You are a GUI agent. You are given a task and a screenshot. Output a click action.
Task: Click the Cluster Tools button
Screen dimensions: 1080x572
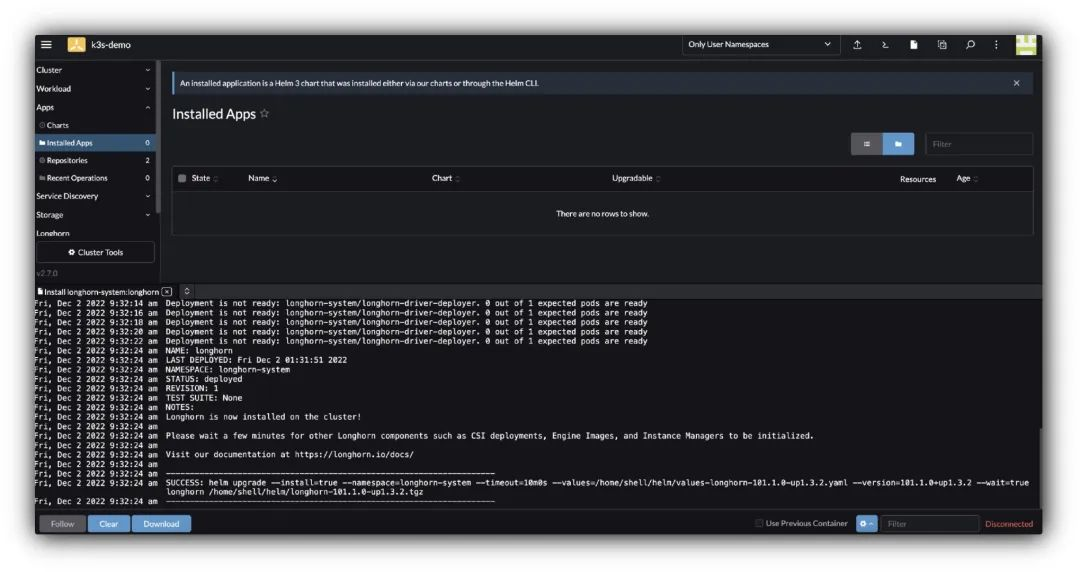[x=95, y=252]
